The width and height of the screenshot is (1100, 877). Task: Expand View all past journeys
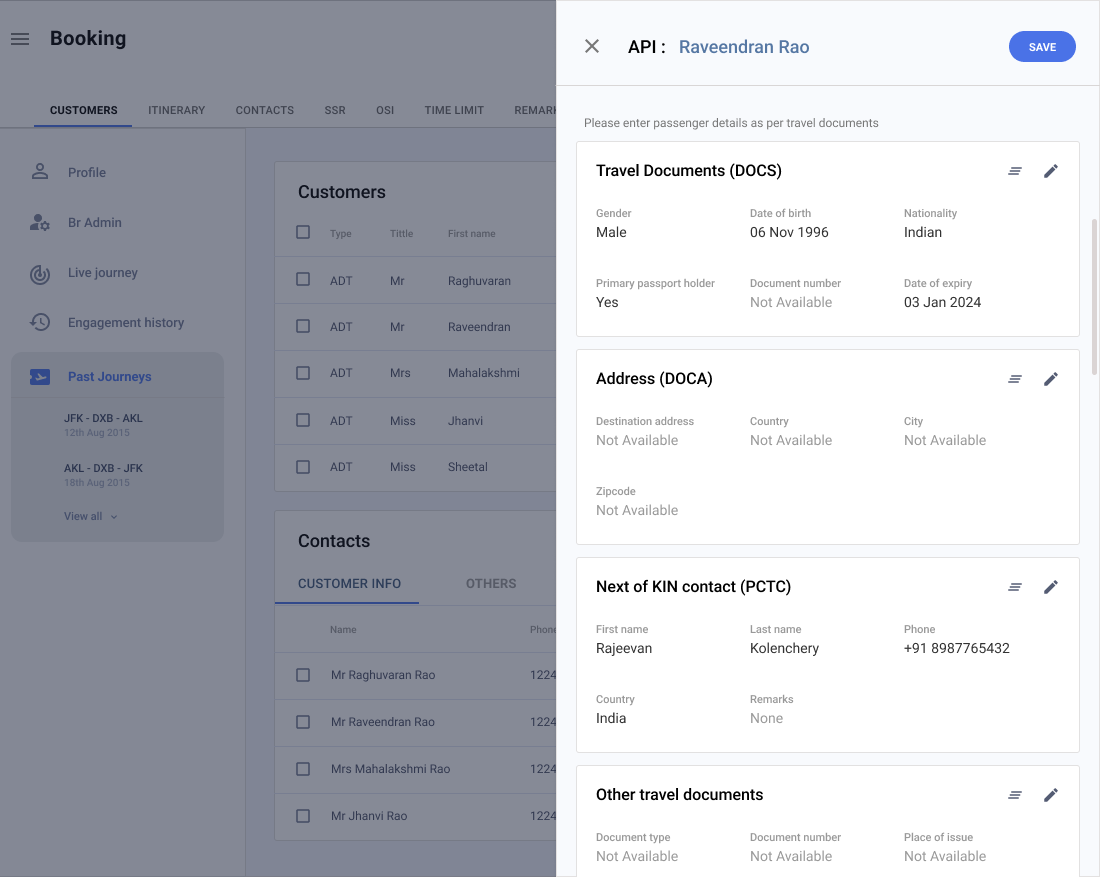tap(91, 516)
